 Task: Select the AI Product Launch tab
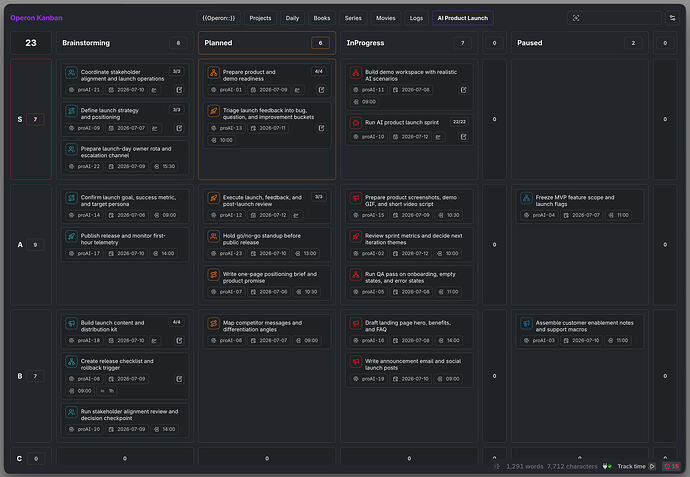[x=462, y=18]
